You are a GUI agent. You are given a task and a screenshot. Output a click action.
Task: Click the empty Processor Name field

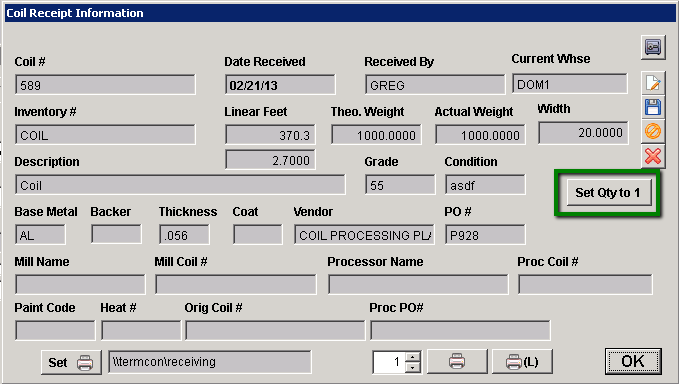tap(418, 285)
